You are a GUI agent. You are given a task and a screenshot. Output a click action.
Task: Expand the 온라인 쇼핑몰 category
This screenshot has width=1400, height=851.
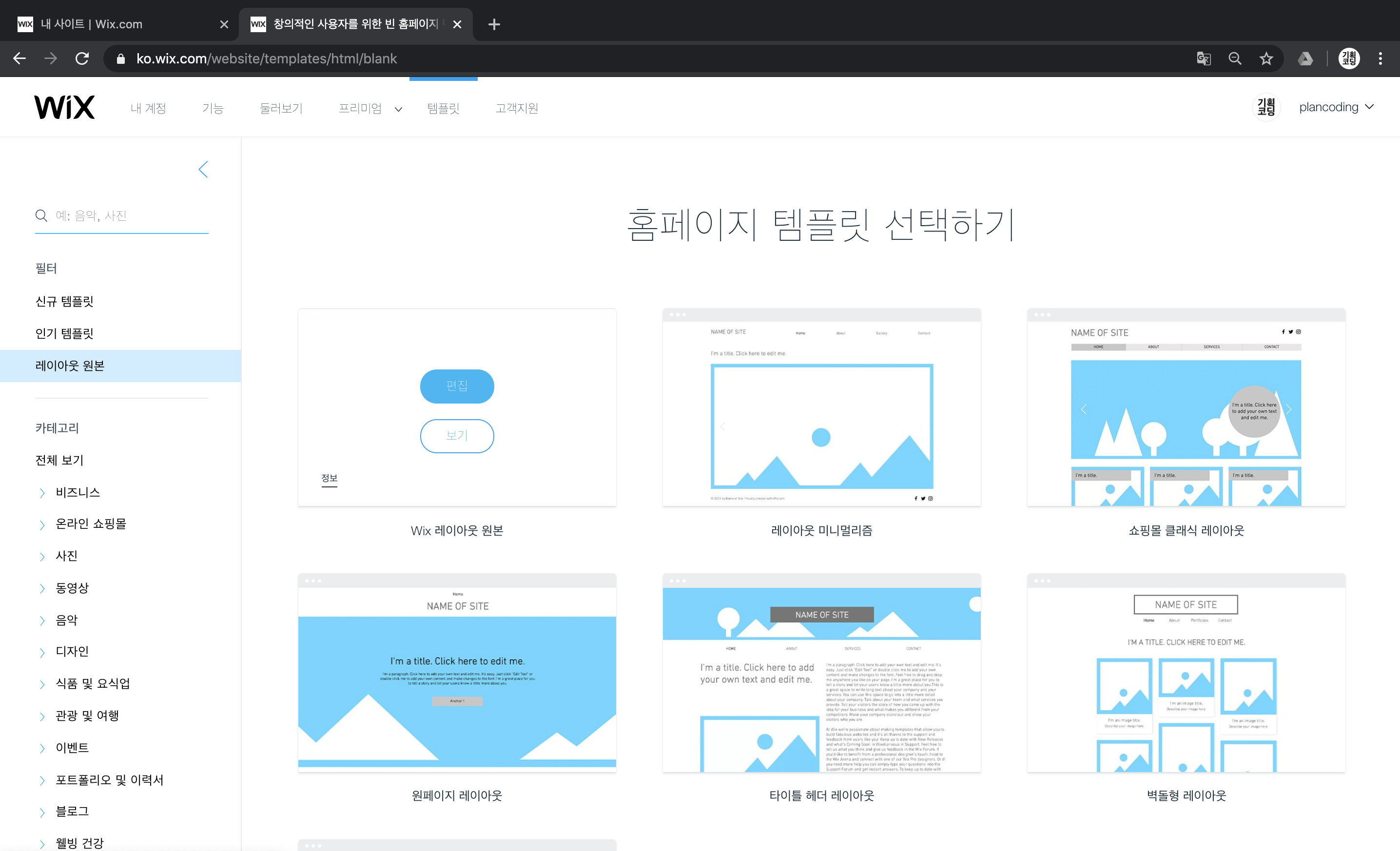coord(42,524)
